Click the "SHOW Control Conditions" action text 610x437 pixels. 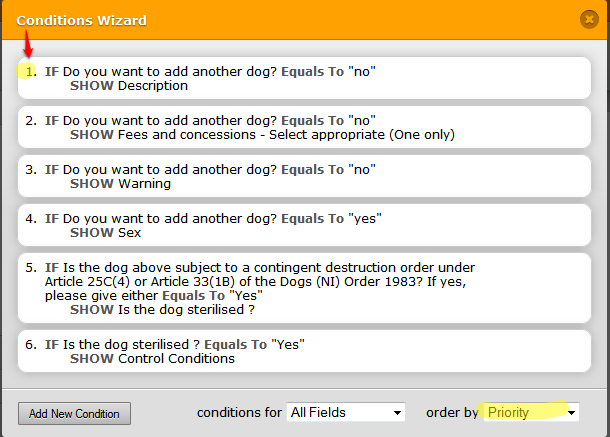152,359
